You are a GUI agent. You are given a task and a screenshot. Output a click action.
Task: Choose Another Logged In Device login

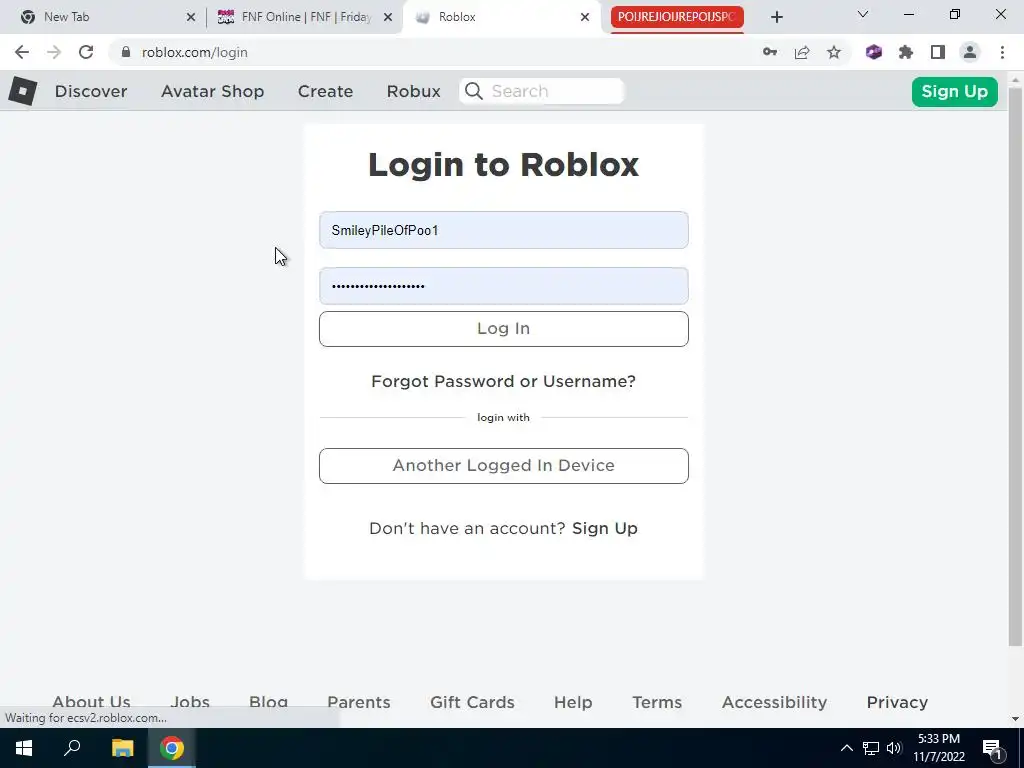click(x=504, y=466)
